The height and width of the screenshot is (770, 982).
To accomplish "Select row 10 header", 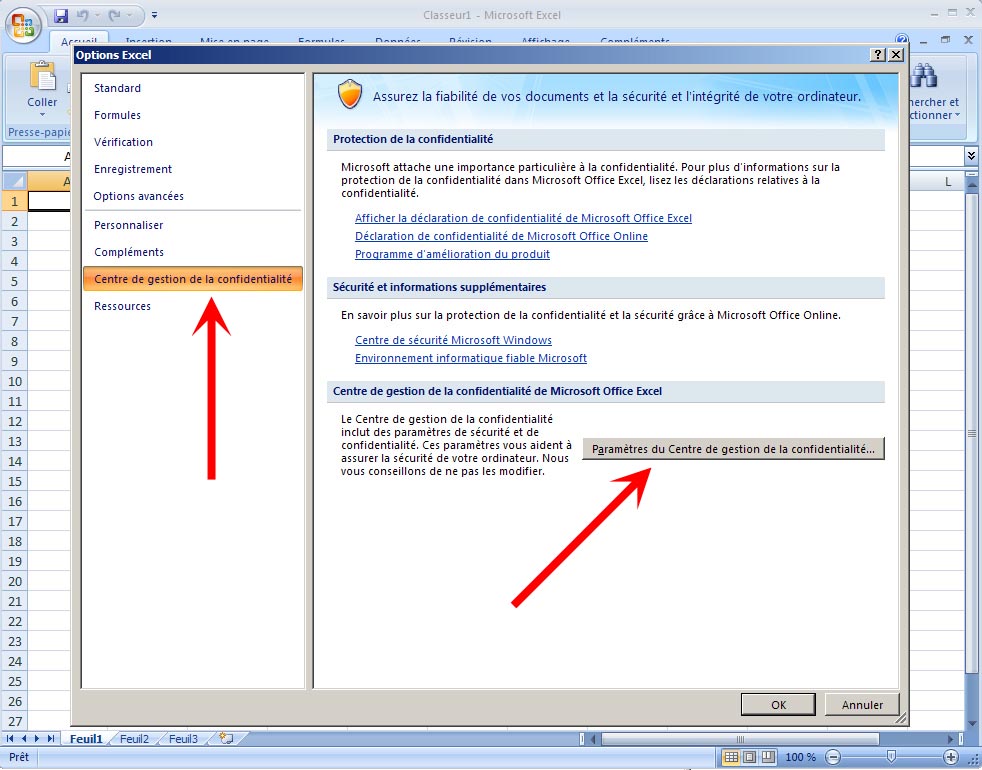I will click(14, 381).
